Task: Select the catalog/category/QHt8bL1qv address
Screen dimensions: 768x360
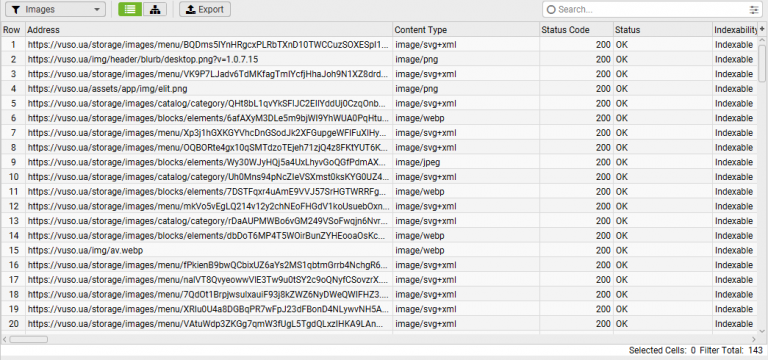Action: (x=209, y=103)
